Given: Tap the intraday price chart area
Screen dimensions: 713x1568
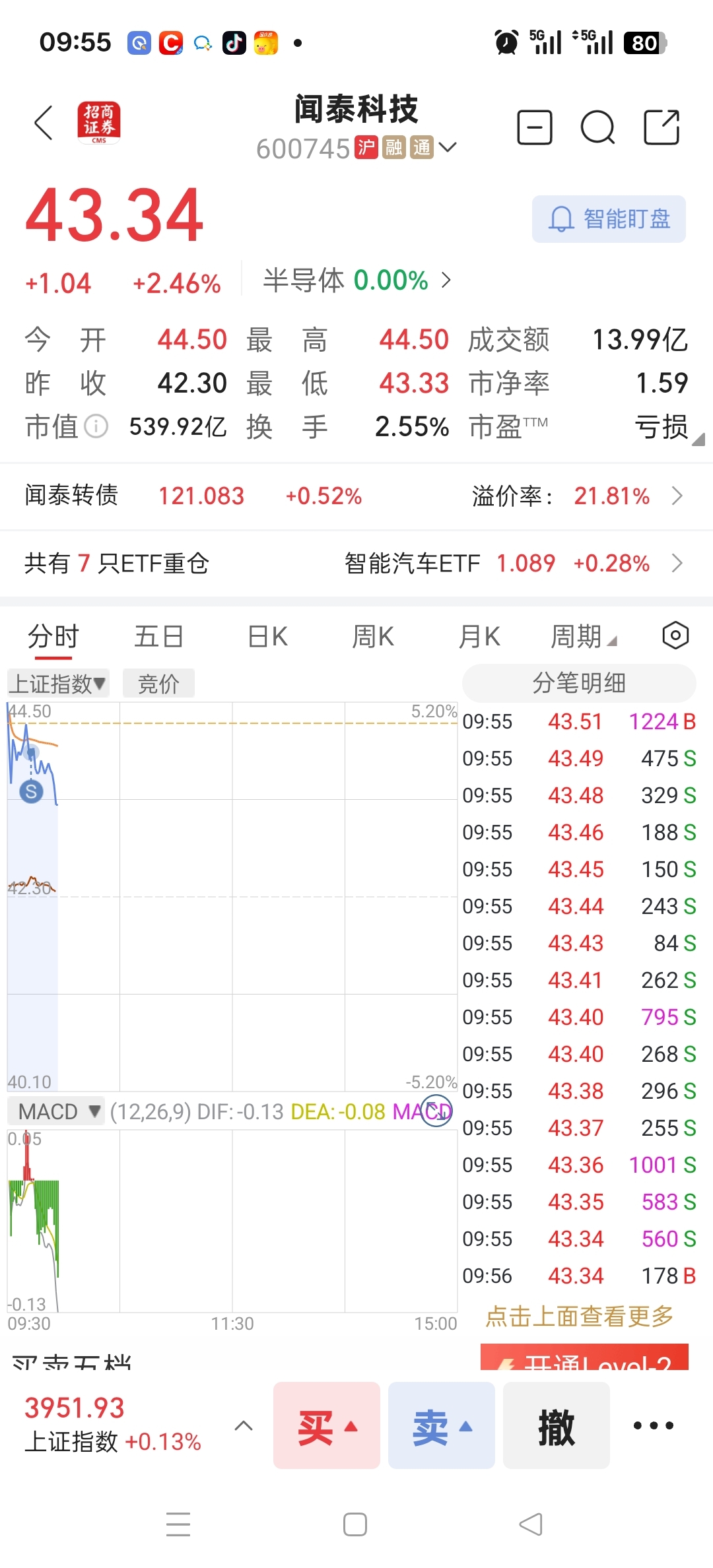Looking at the screenshot, I should coord(232,896).
